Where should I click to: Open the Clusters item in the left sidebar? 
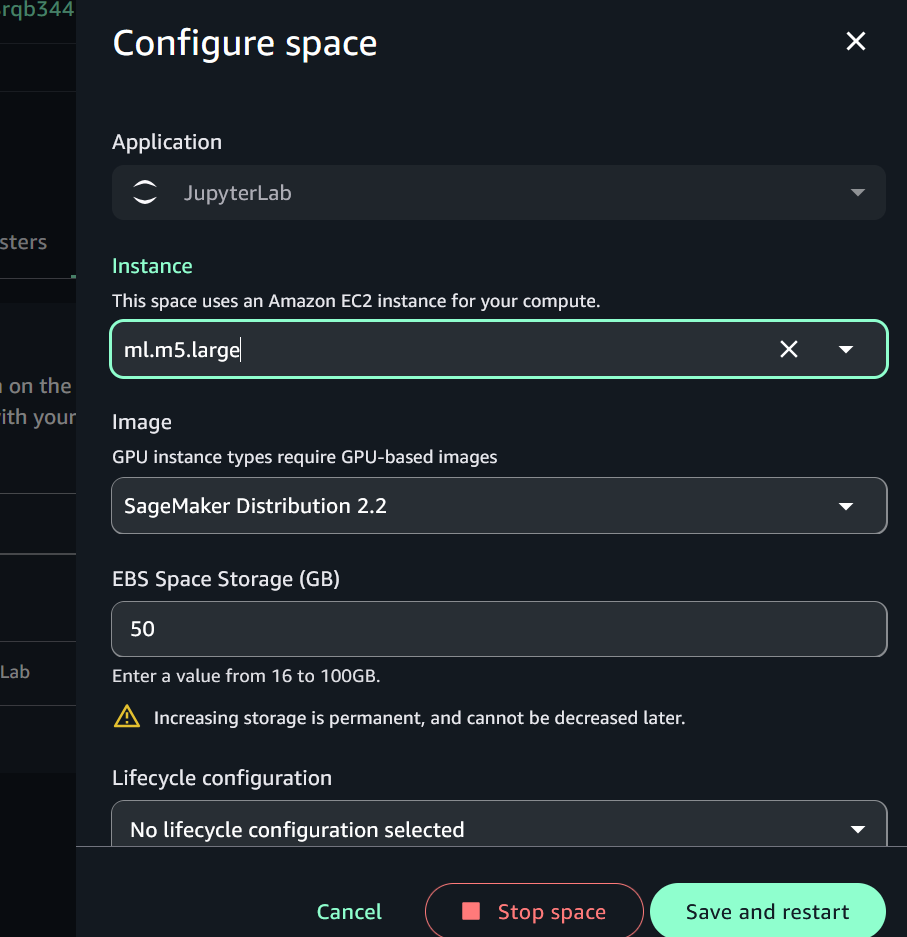(x=24, y=242)
